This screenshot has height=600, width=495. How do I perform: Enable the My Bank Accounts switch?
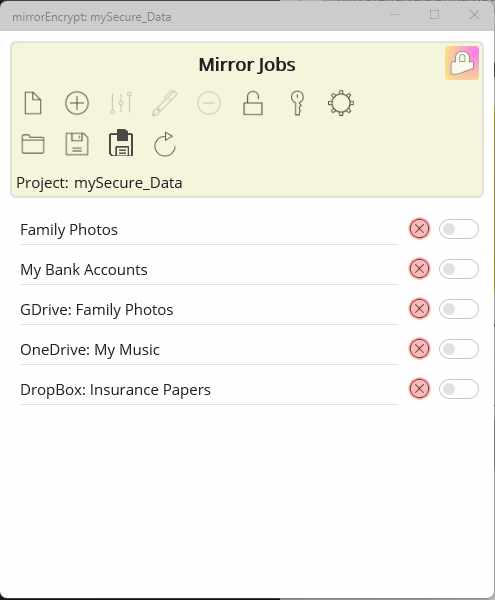pos(459,269)
